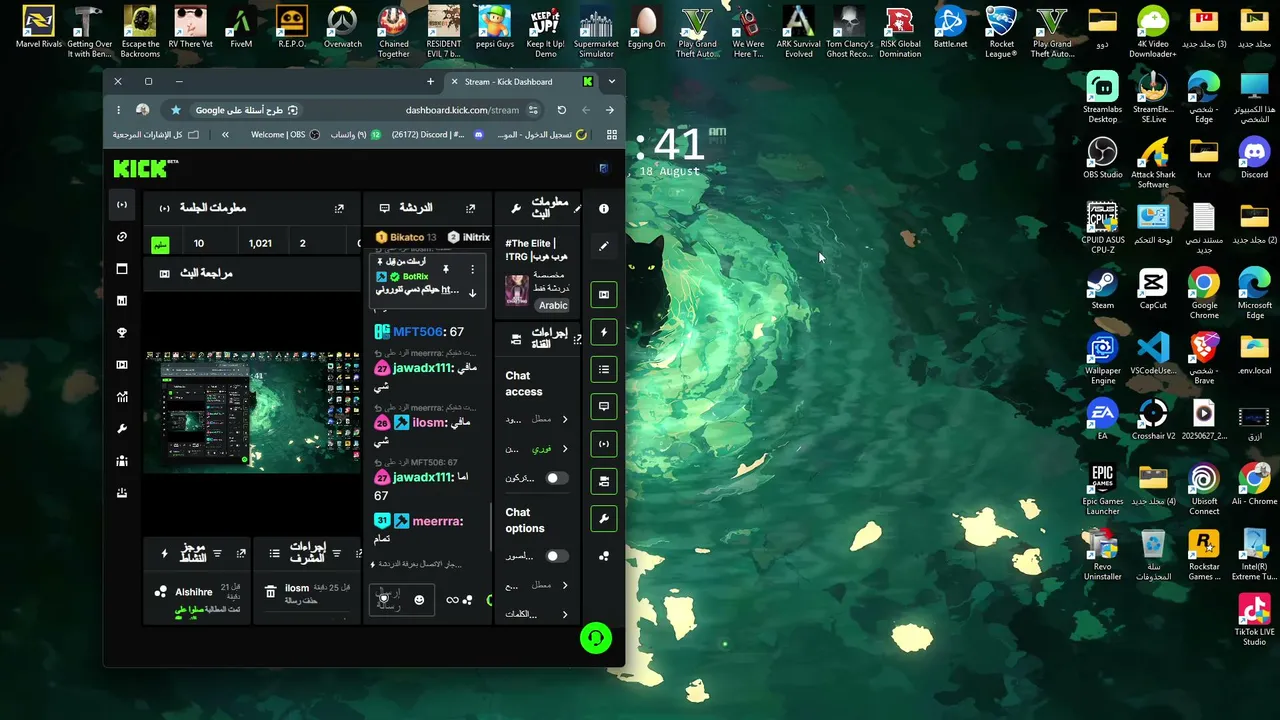The image size is (1280, 720).
Task: Open three-dot options on BotRix pinned message
Action: (473, 269)
